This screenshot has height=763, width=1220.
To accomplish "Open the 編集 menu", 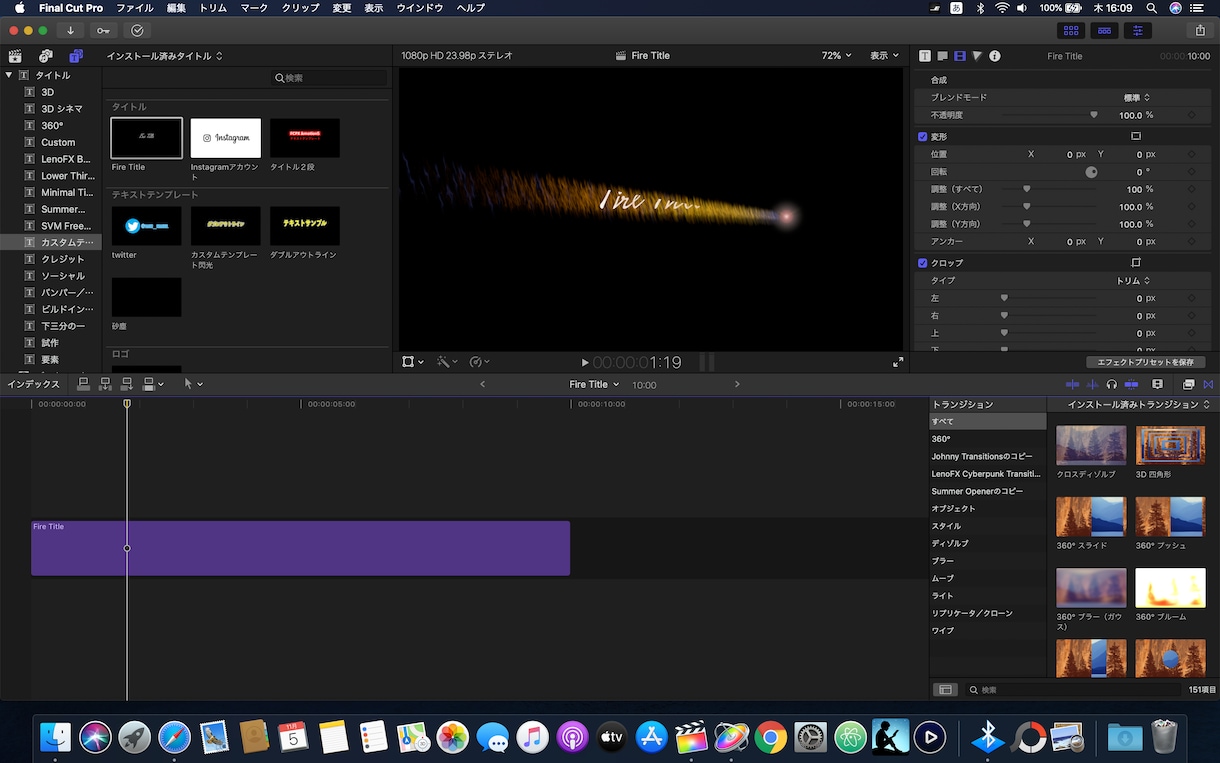I will [x=176, y=8].
